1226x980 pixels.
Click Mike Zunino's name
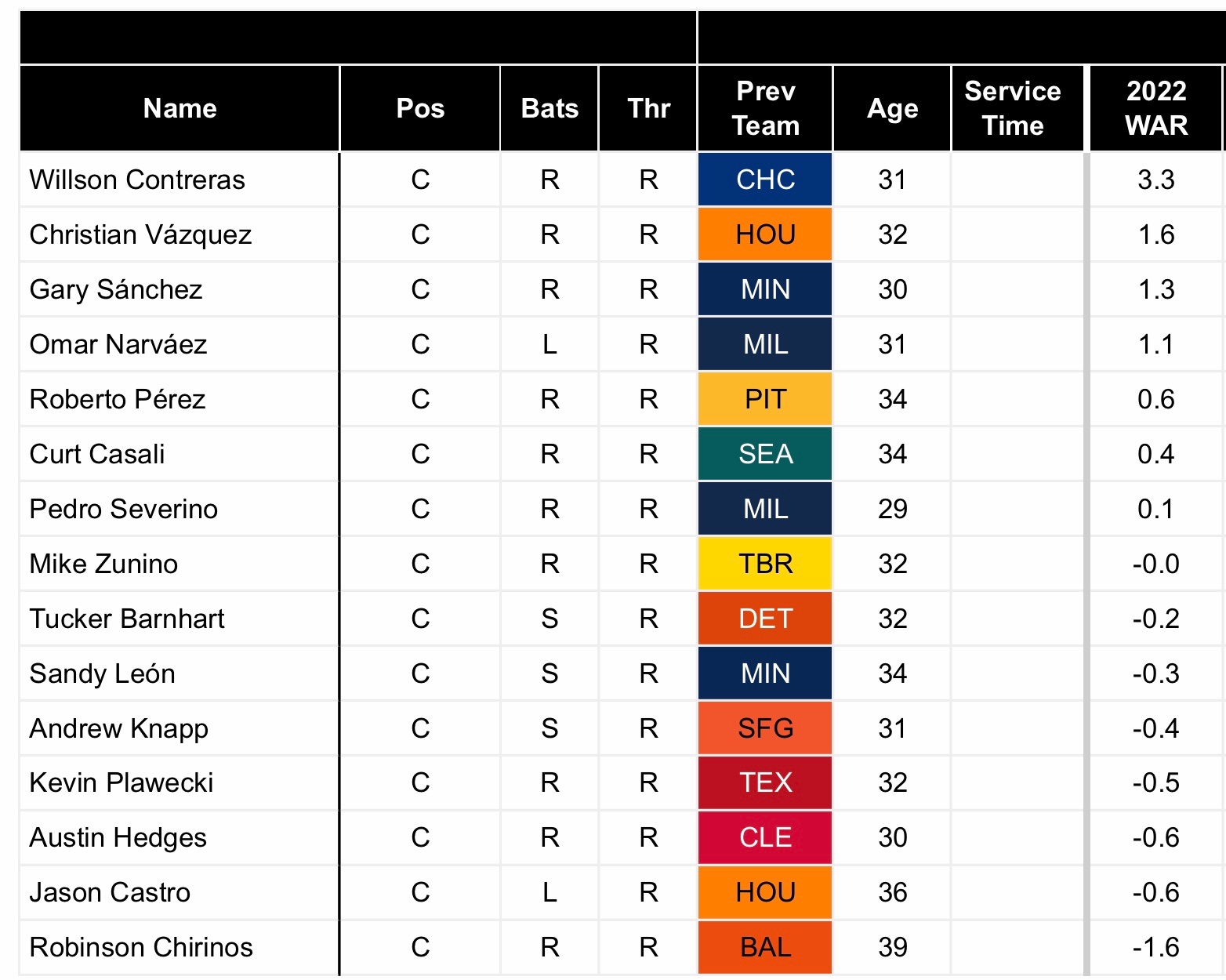click(103, 564)
